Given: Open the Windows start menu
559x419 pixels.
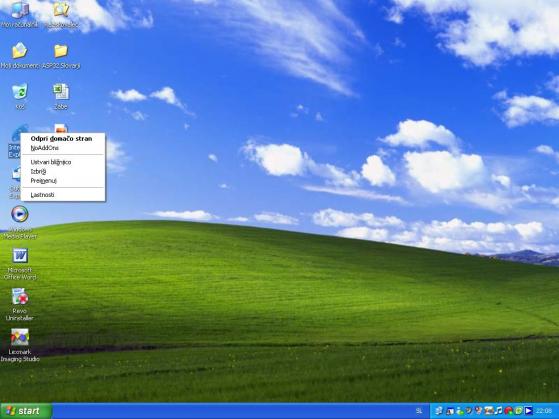Looking at the screenshot, I should 26,411.
